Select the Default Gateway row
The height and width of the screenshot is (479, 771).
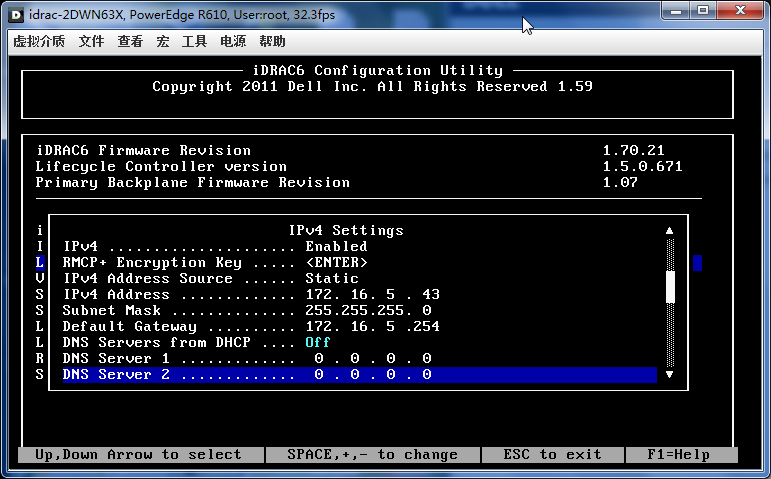coord(359,327)
